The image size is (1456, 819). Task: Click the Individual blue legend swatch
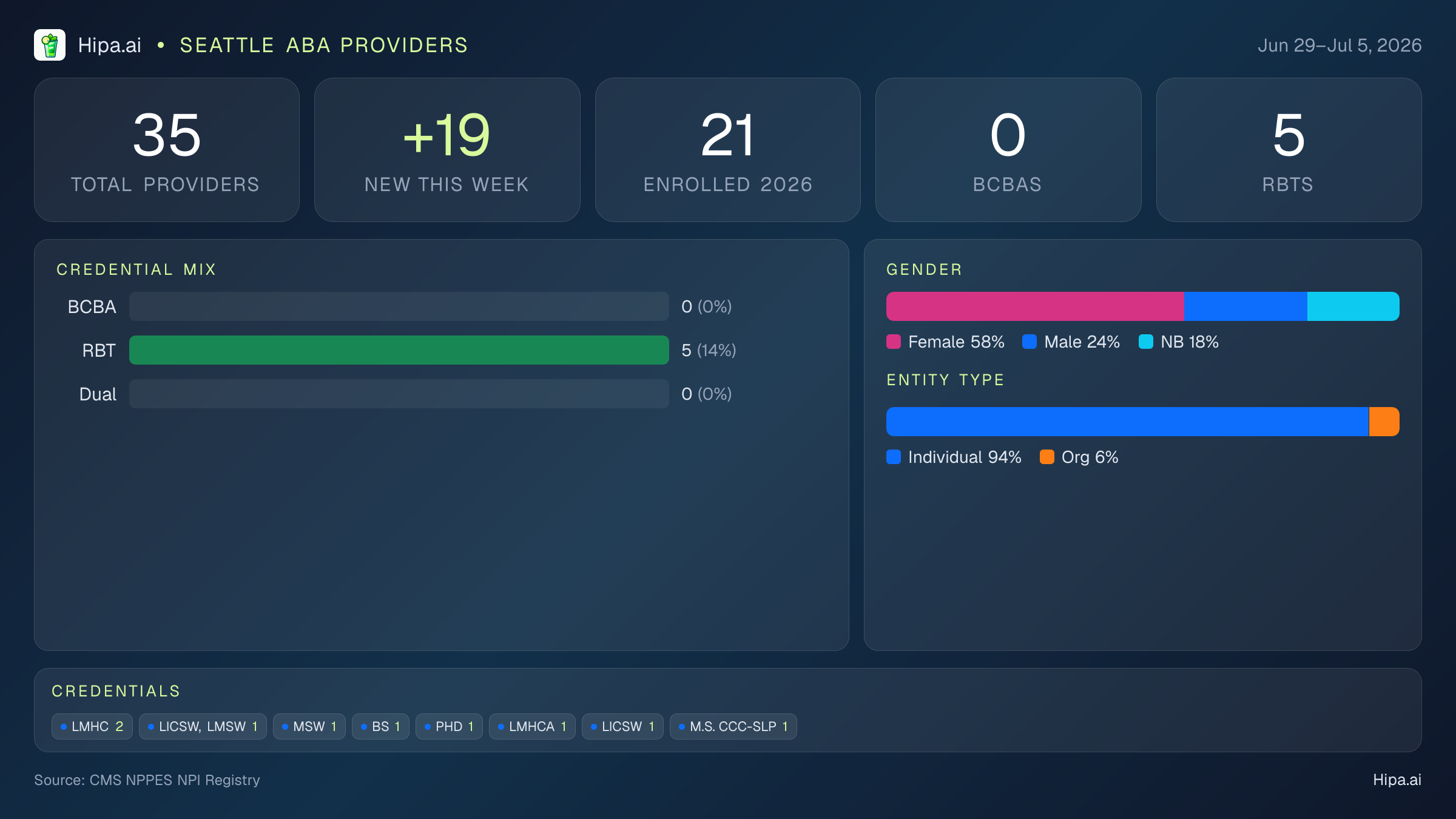click(x=894, y=457)
